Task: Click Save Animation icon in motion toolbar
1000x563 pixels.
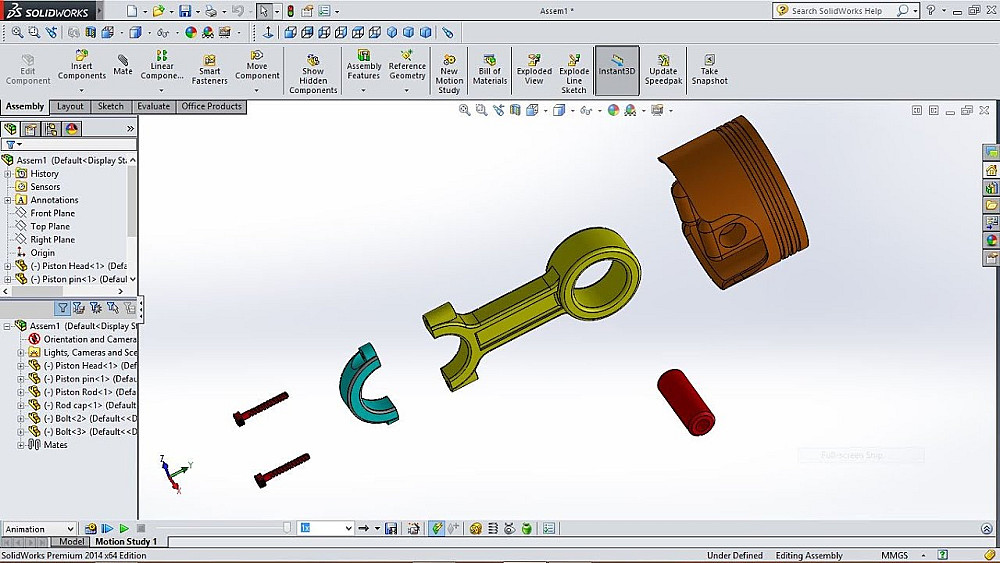Action: click(x=391, y=529)
